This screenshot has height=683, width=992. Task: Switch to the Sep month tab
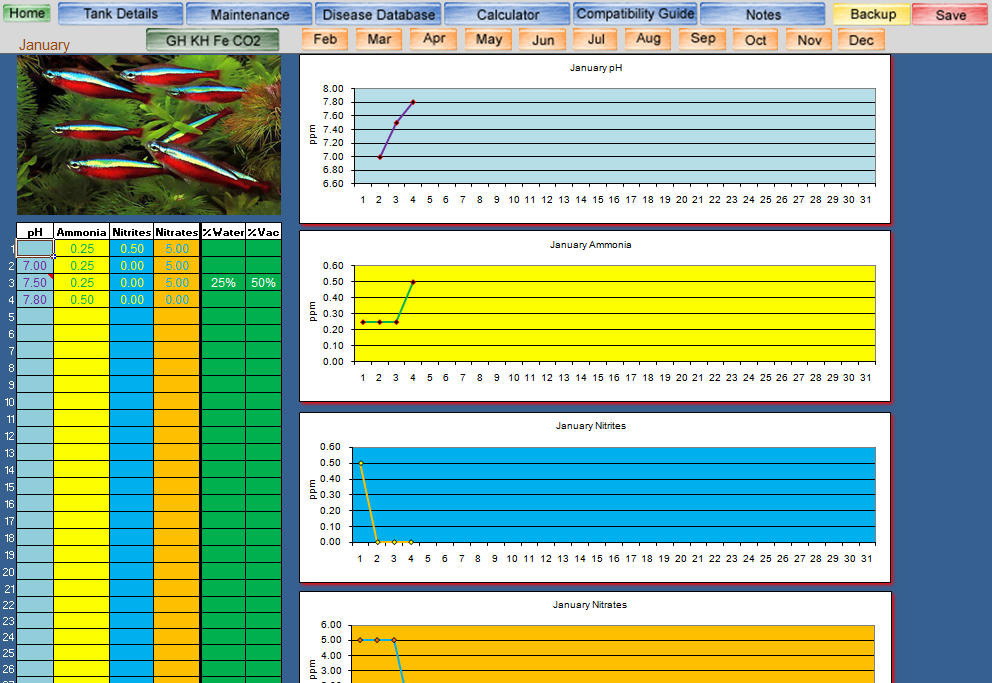pos(701,39)
